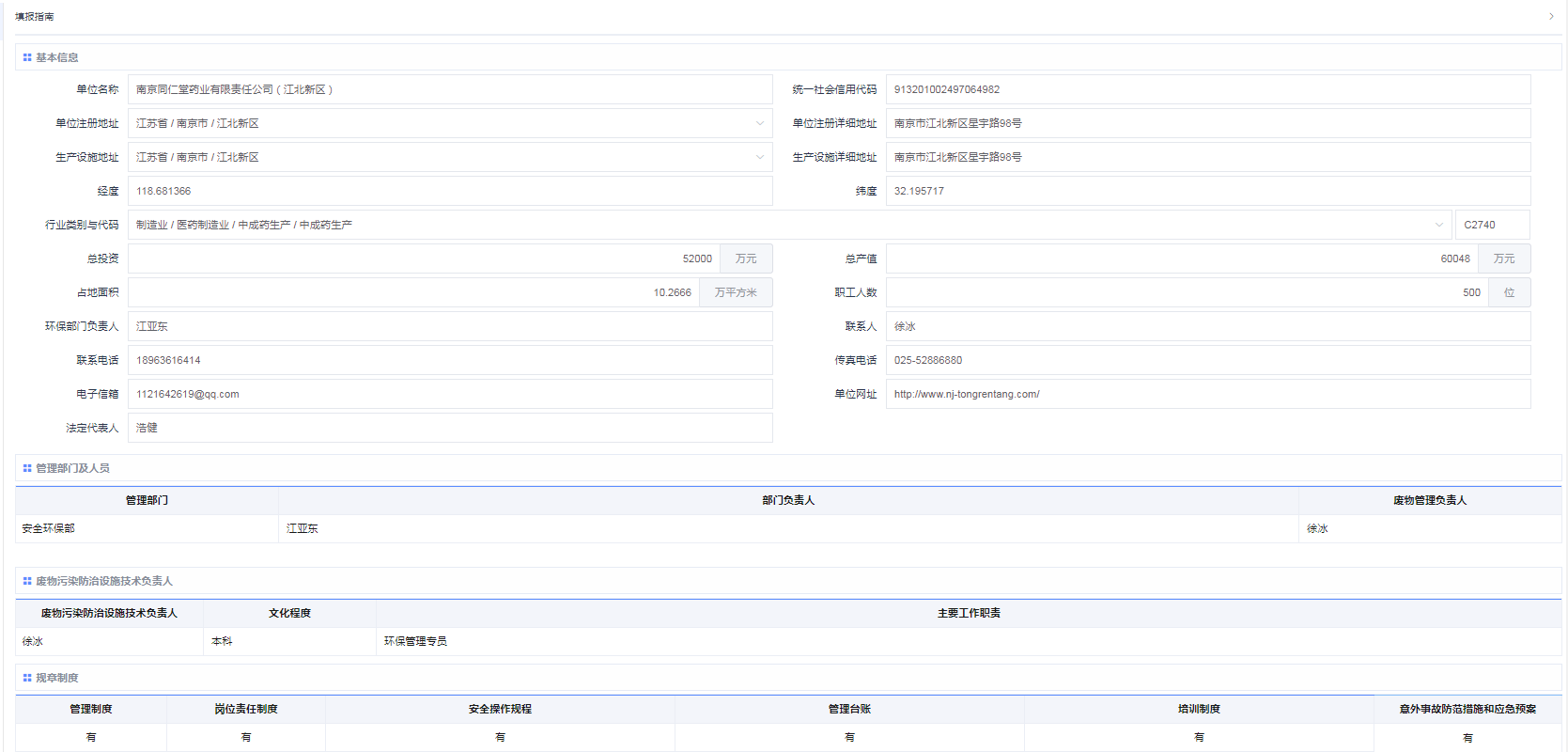The height and width of the screenshot is (752, 1568).
Task: Click the 经度 input field
Action: pos(449,191)
